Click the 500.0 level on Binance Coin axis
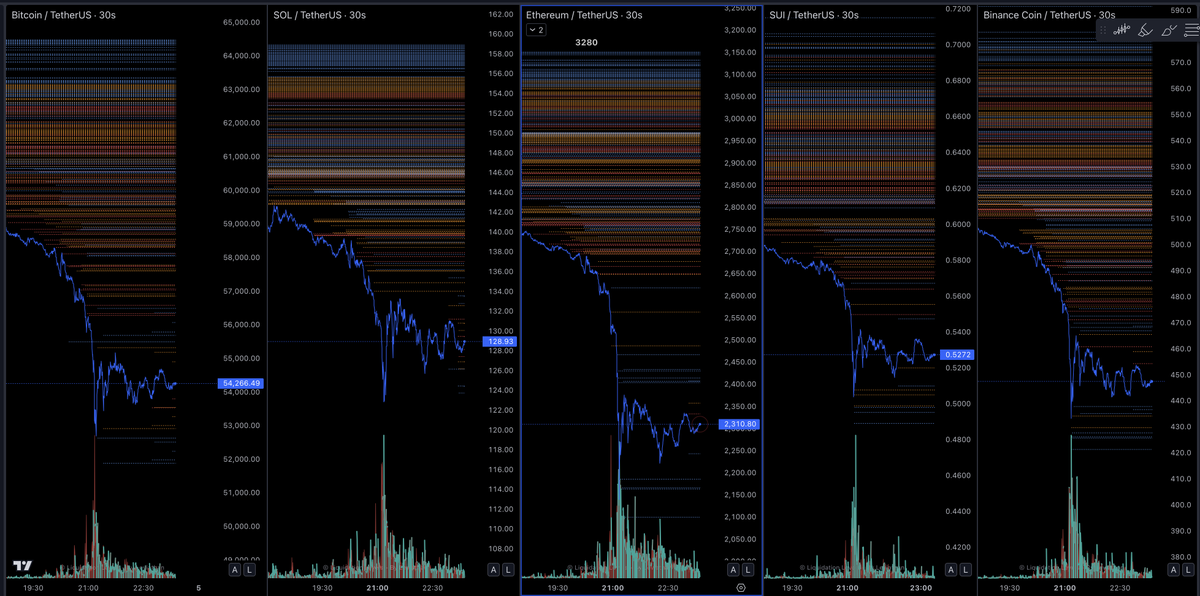 click(1183, 244)
